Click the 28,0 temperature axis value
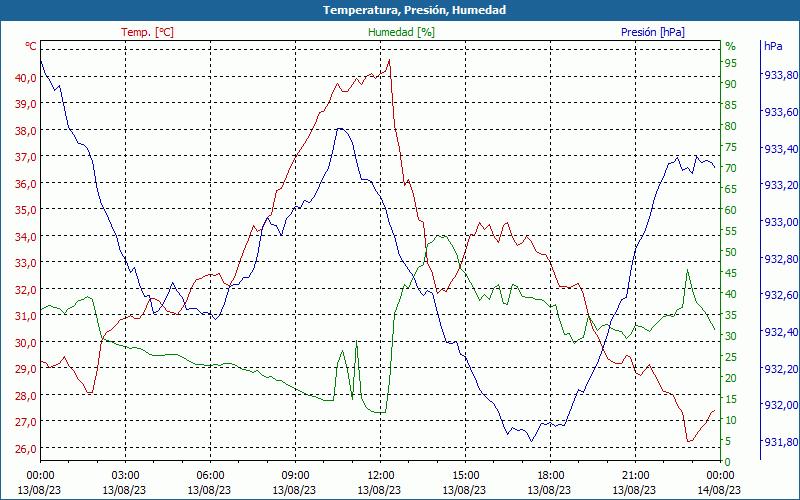Viewport: 800px width, 500px height. [x=26, y=396]
